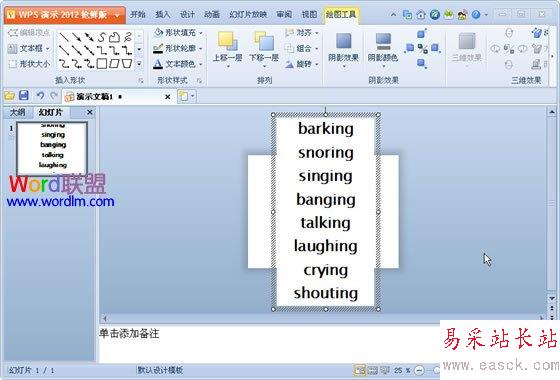The width and height of the screenshot is (560, 380).
Task: Select the scribble shape in gallery
Action: point(127,36)
